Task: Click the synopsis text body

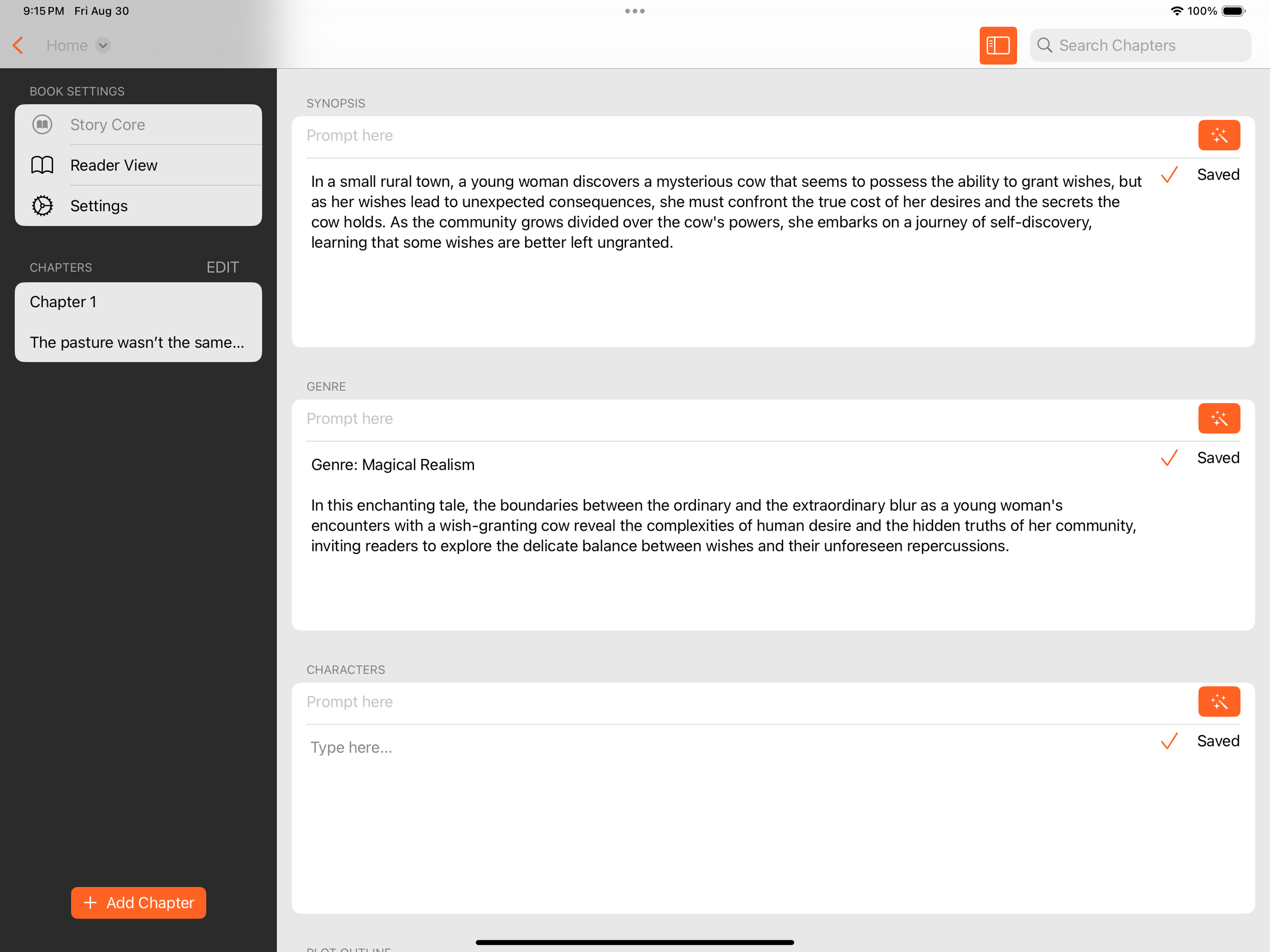Action: 726,212
